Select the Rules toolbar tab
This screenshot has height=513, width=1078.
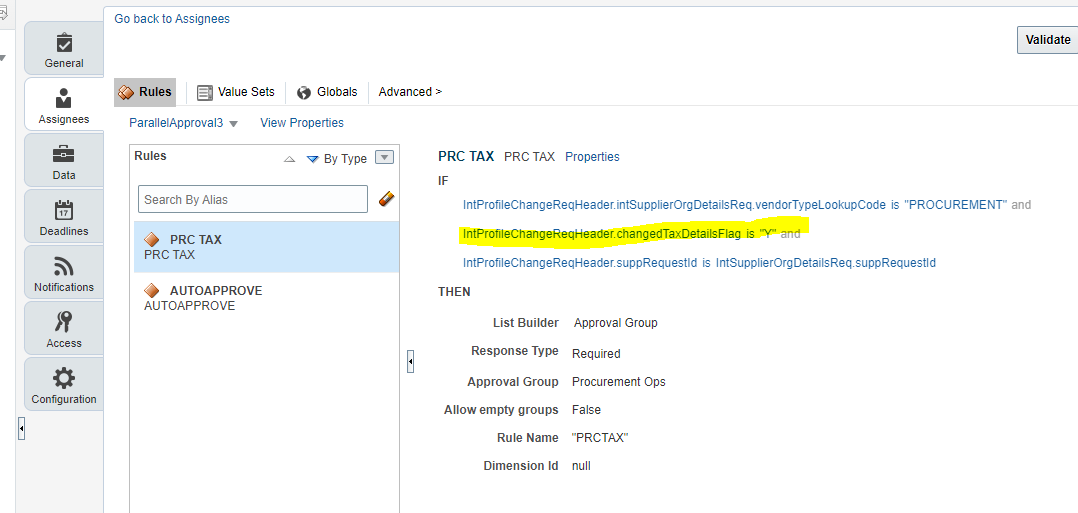click(x=144, y=92)
